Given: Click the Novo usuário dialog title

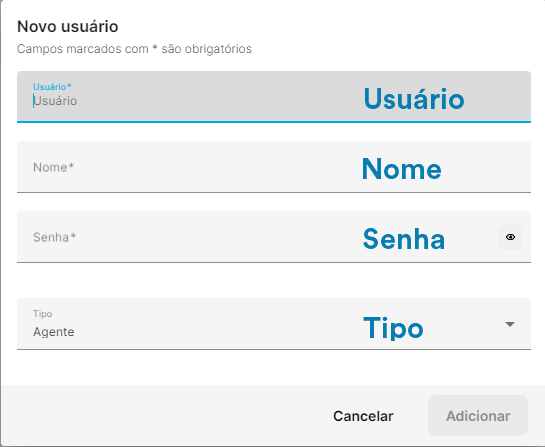Looking at the screenshot, I should [x=68, y=27].
